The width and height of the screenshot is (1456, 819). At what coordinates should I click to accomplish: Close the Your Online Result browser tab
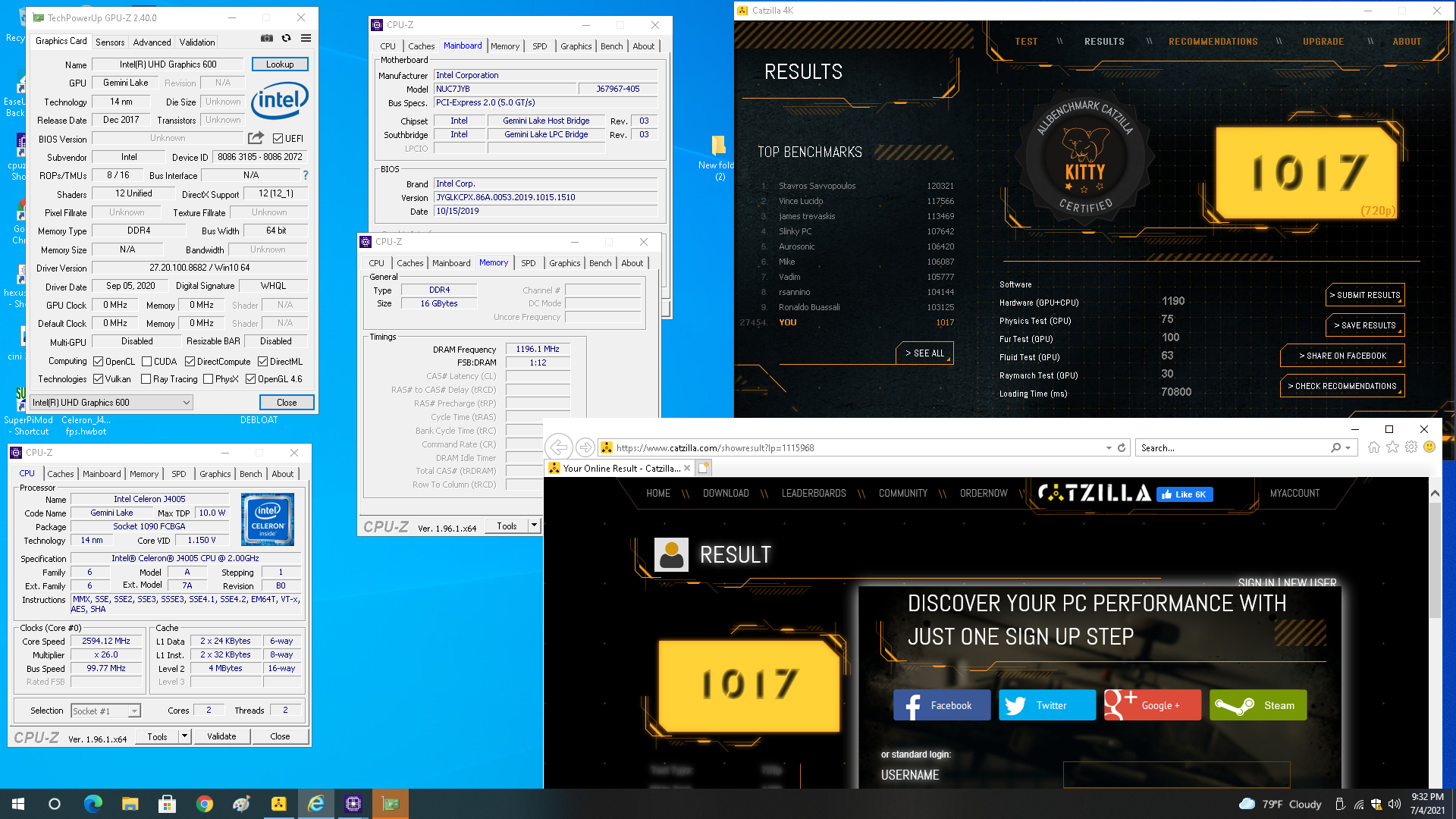(x=687, y=468)
